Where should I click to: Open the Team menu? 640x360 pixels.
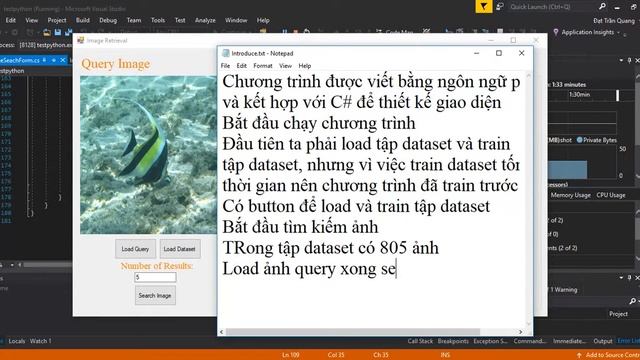133,20
